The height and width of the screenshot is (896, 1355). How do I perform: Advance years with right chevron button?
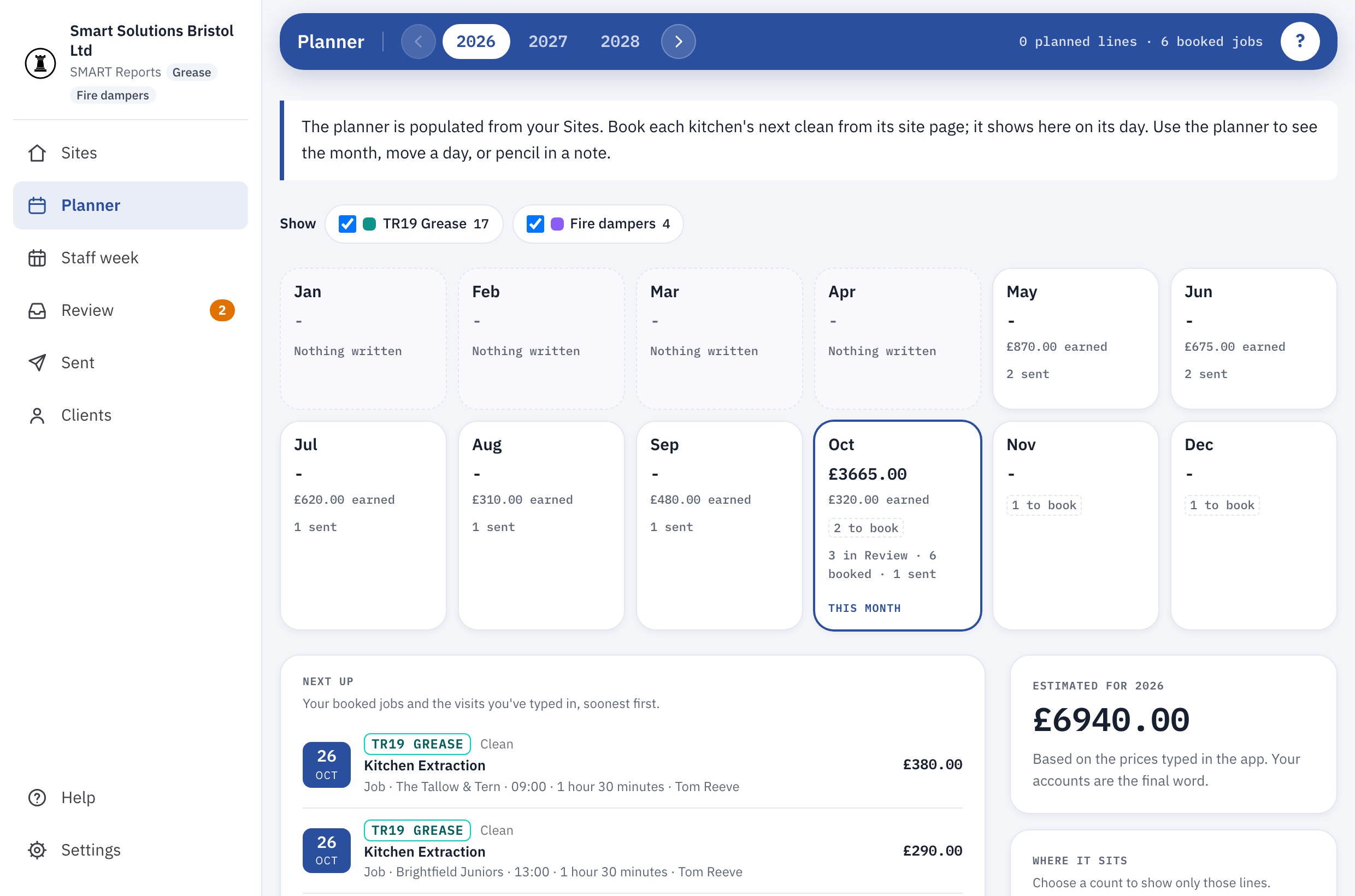tap(679, 42)
